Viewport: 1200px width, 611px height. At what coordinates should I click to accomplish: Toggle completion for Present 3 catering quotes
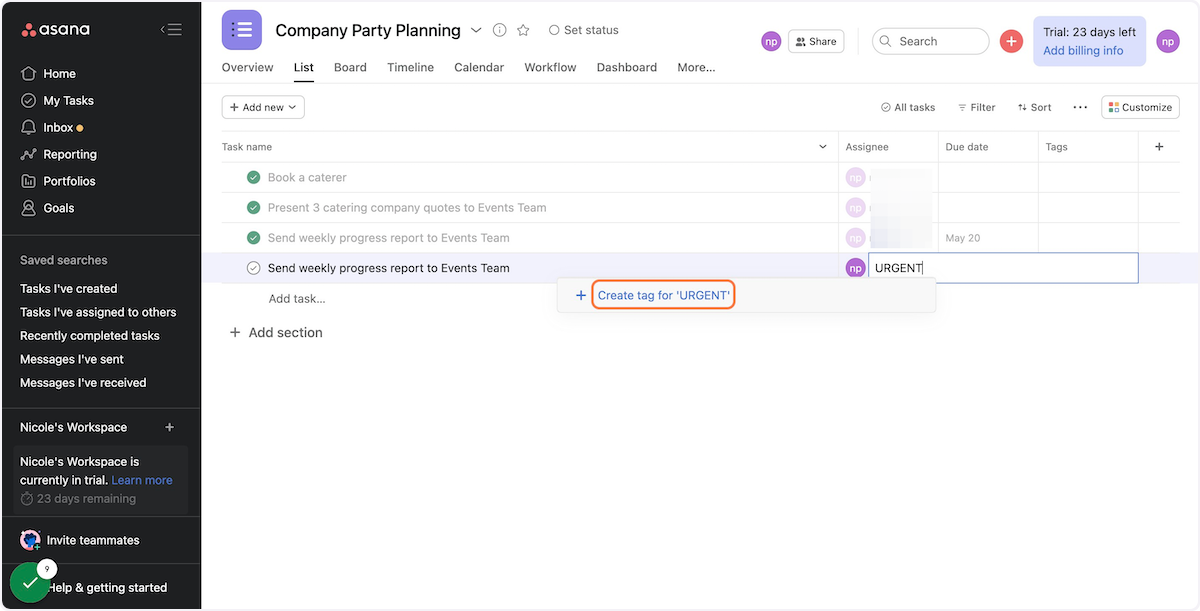[x=253, y=208]
